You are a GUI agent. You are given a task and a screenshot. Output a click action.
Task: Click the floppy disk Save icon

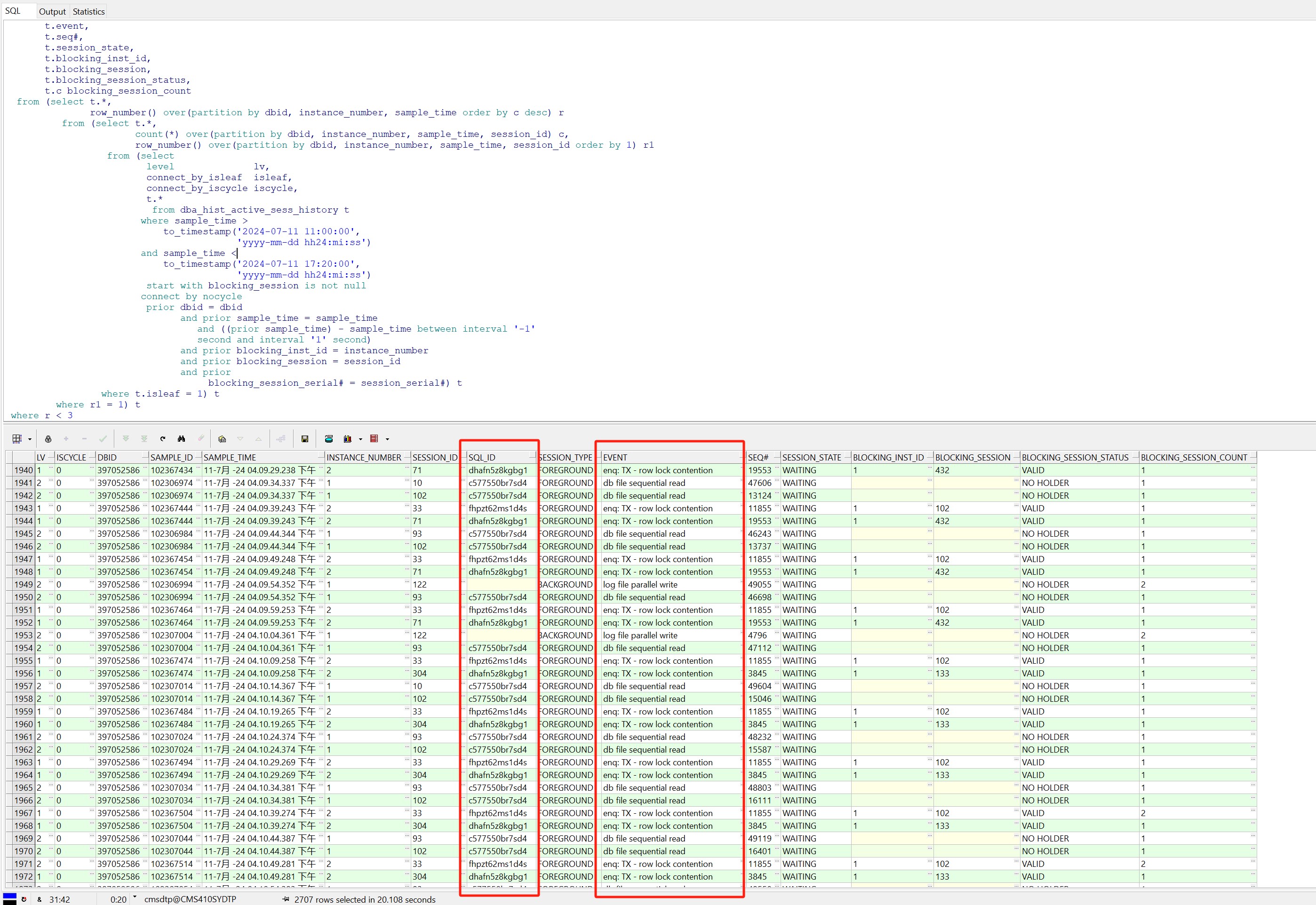pyautogui.click(x=304, y=439)
